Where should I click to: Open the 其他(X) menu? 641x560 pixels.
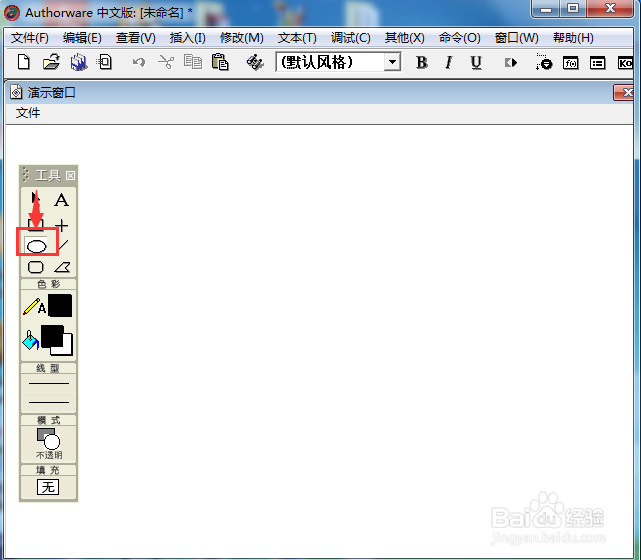[x=405, y=38]
